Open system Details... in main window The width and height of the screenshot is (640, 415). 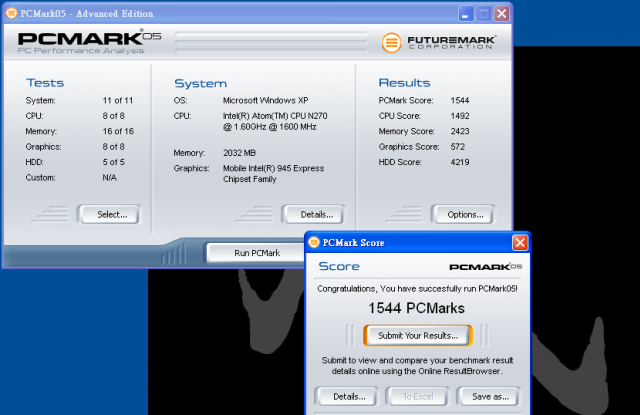click(x=313, y=214)
